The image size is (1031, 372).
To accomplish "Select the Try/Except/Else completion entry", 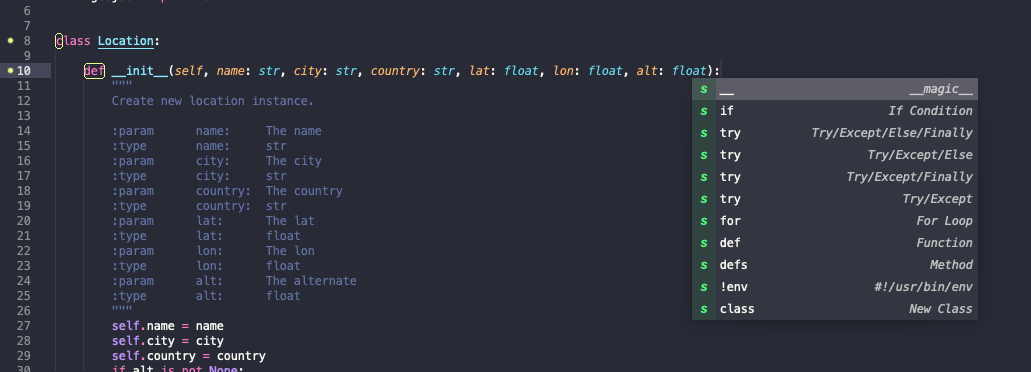I will pyautogui.click(x=835, y=155).
